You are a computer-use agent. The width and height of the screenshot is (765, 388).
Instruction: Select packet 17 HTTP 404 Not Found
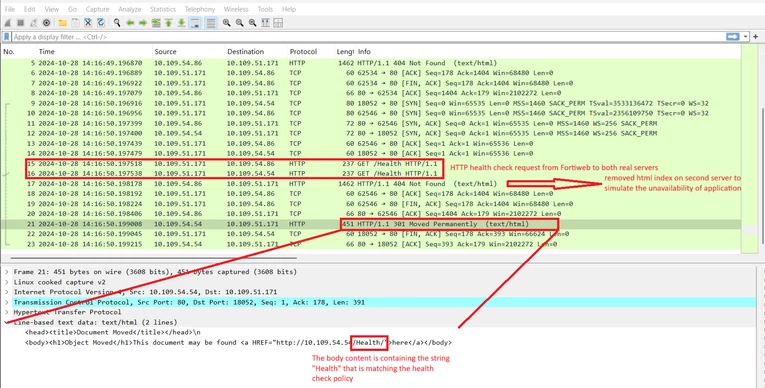click(371, 184)
